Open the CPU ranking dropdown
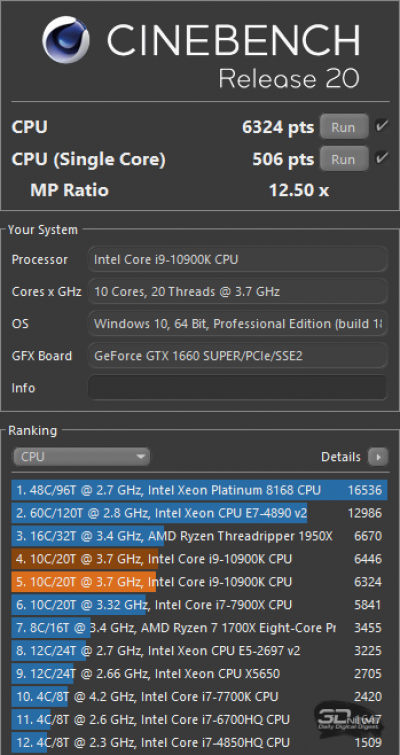This screenshot has width=400, height=755. pyautogui.click(x=81, y=456)
